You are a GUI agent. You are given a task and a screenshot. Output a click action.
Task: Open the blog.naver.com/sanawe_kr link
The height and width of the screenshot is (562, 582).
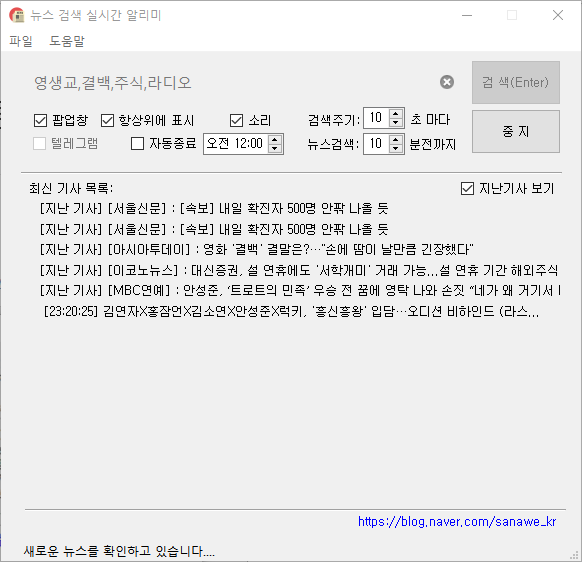coord(457,522)
